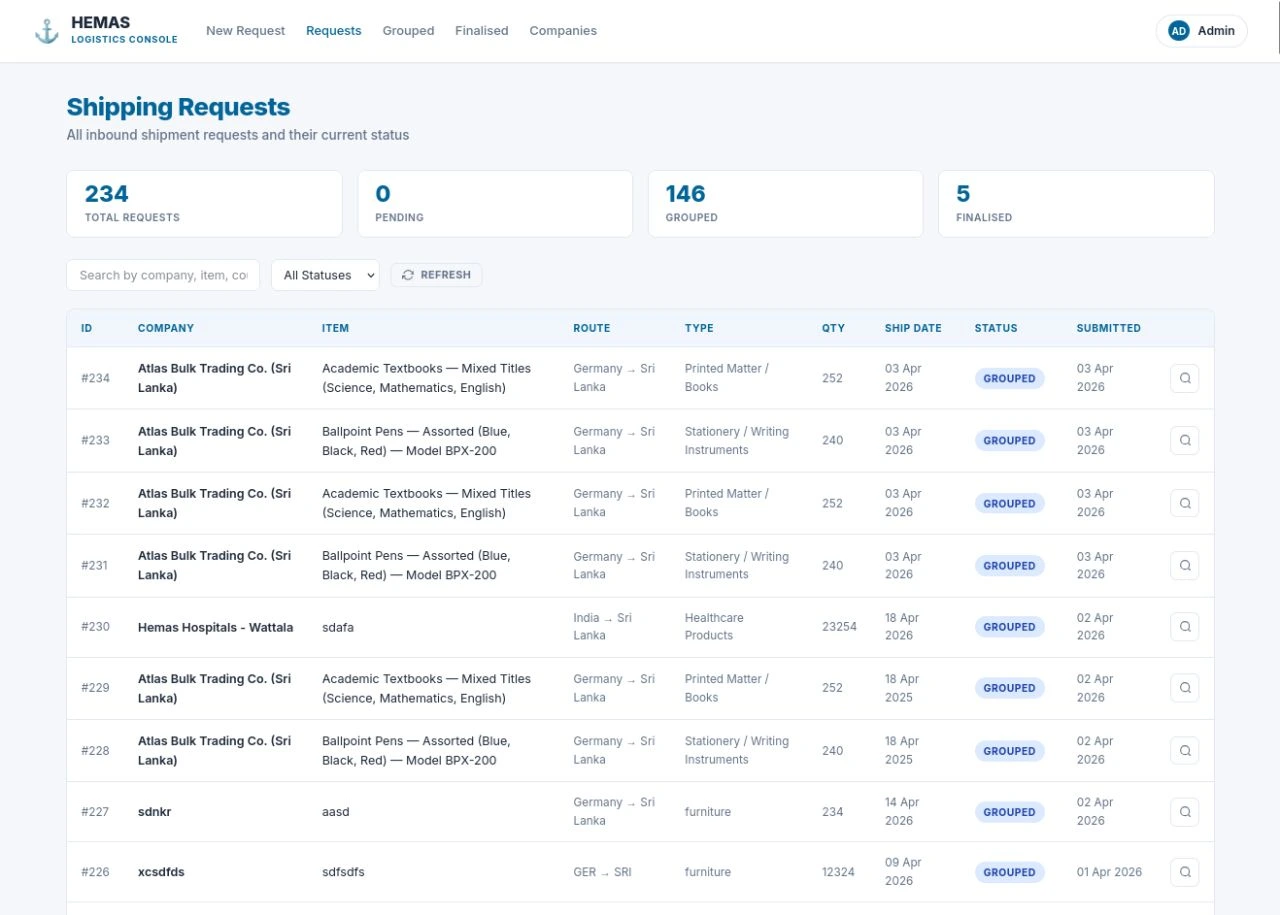Image resolution: width=1280 pixels, height=915 pixels.
Task: Click page subtitle about inbound shipment requests
Action: pyautogui.click(x=238, y=135)
